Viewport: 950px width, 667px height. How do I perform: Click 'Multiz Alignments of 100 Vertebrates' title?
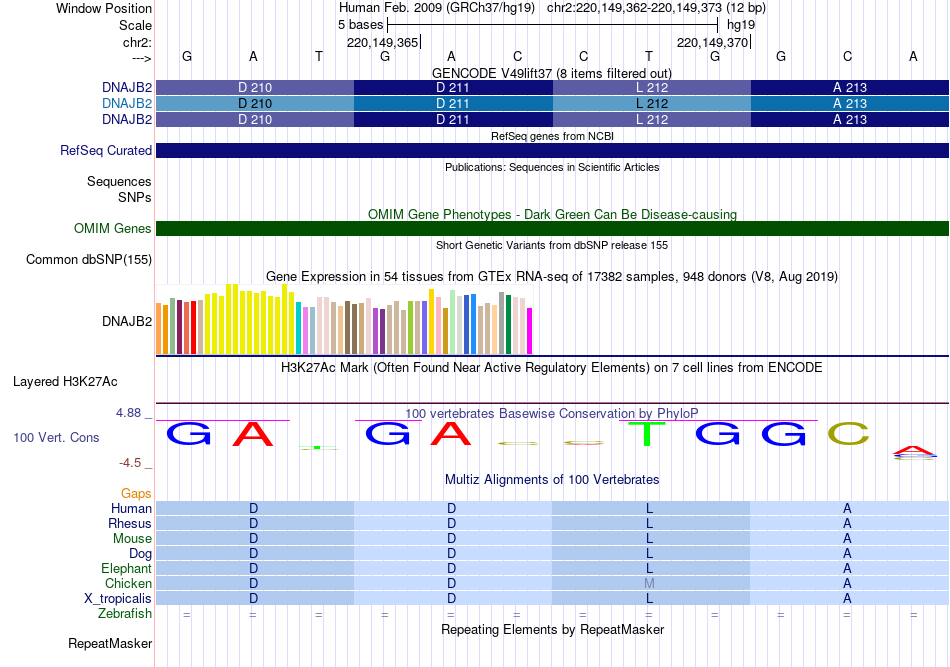tap(552, 480)
